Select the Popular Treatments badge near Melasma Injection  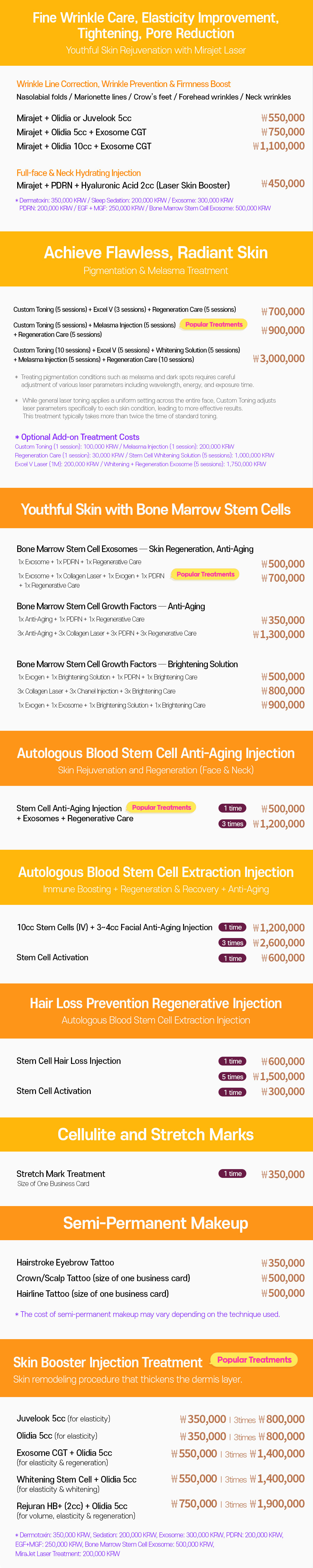click(214, 324)
